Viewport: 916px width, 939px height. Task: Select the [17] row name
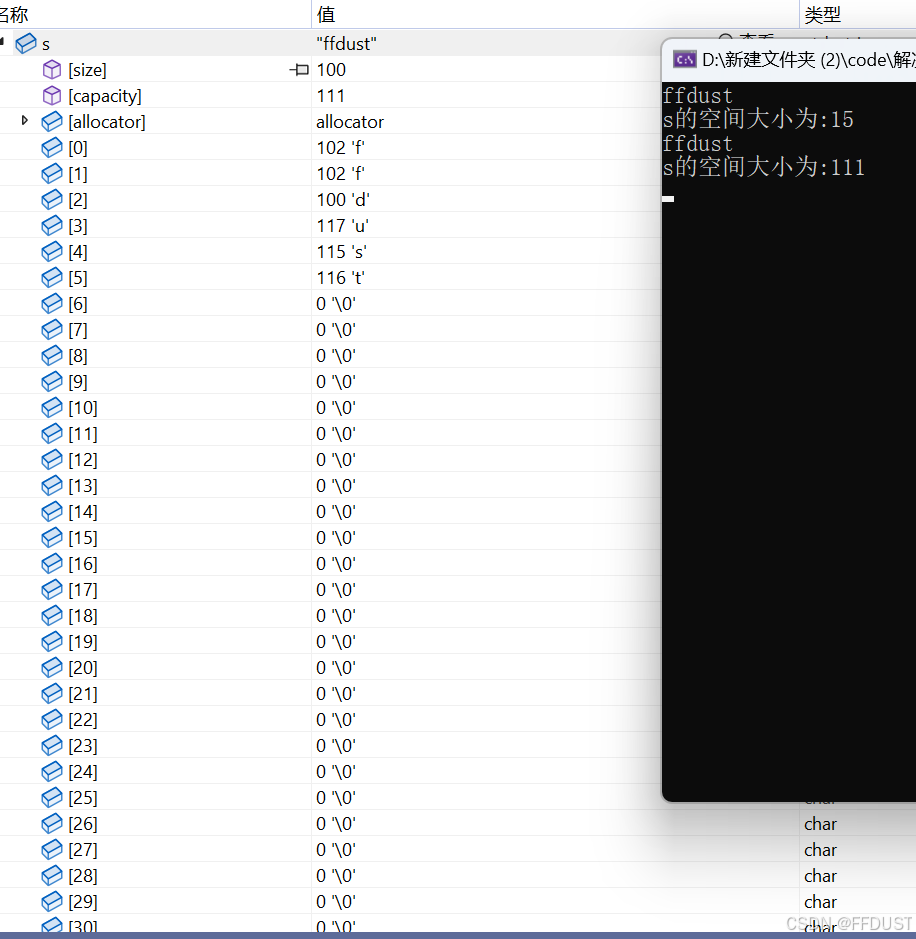[83, 590]
